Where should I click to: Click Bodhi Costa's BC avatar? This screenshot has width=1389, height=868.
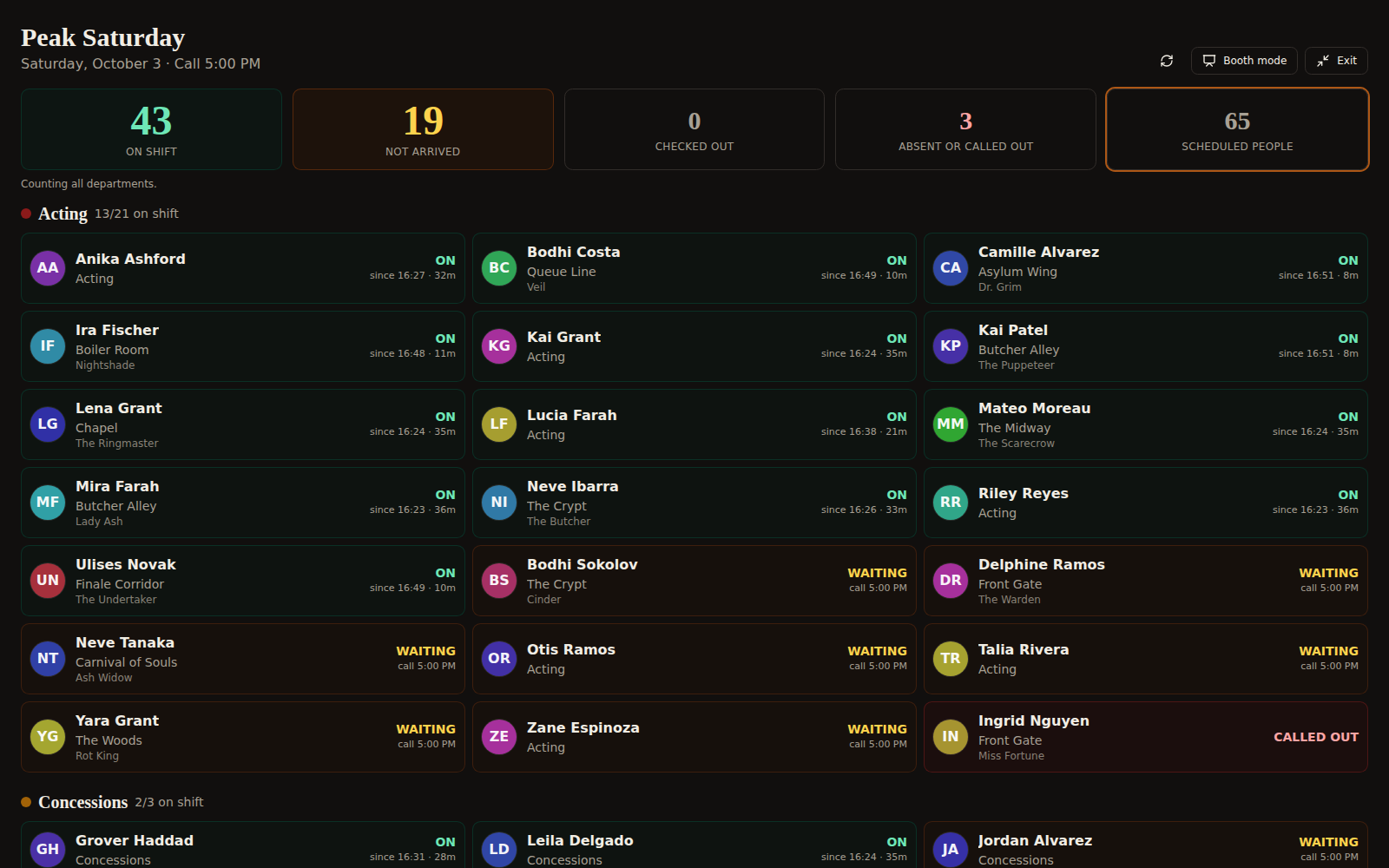coord(499,268)
